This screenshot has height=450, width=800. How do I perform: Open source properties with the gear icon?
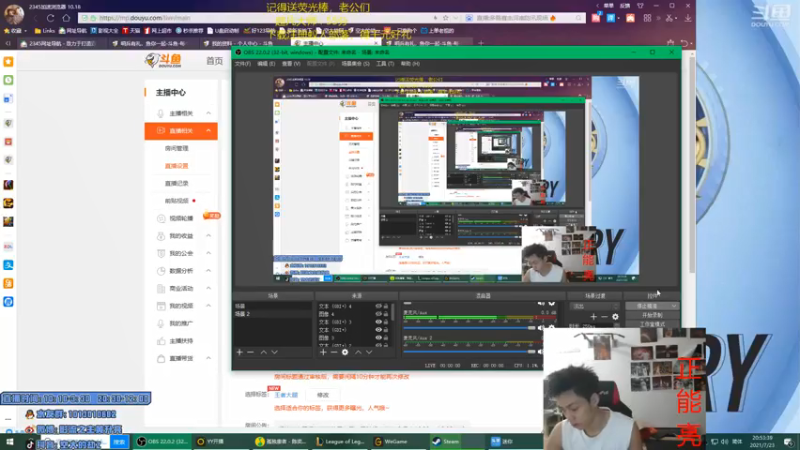[x=345, y=352]
